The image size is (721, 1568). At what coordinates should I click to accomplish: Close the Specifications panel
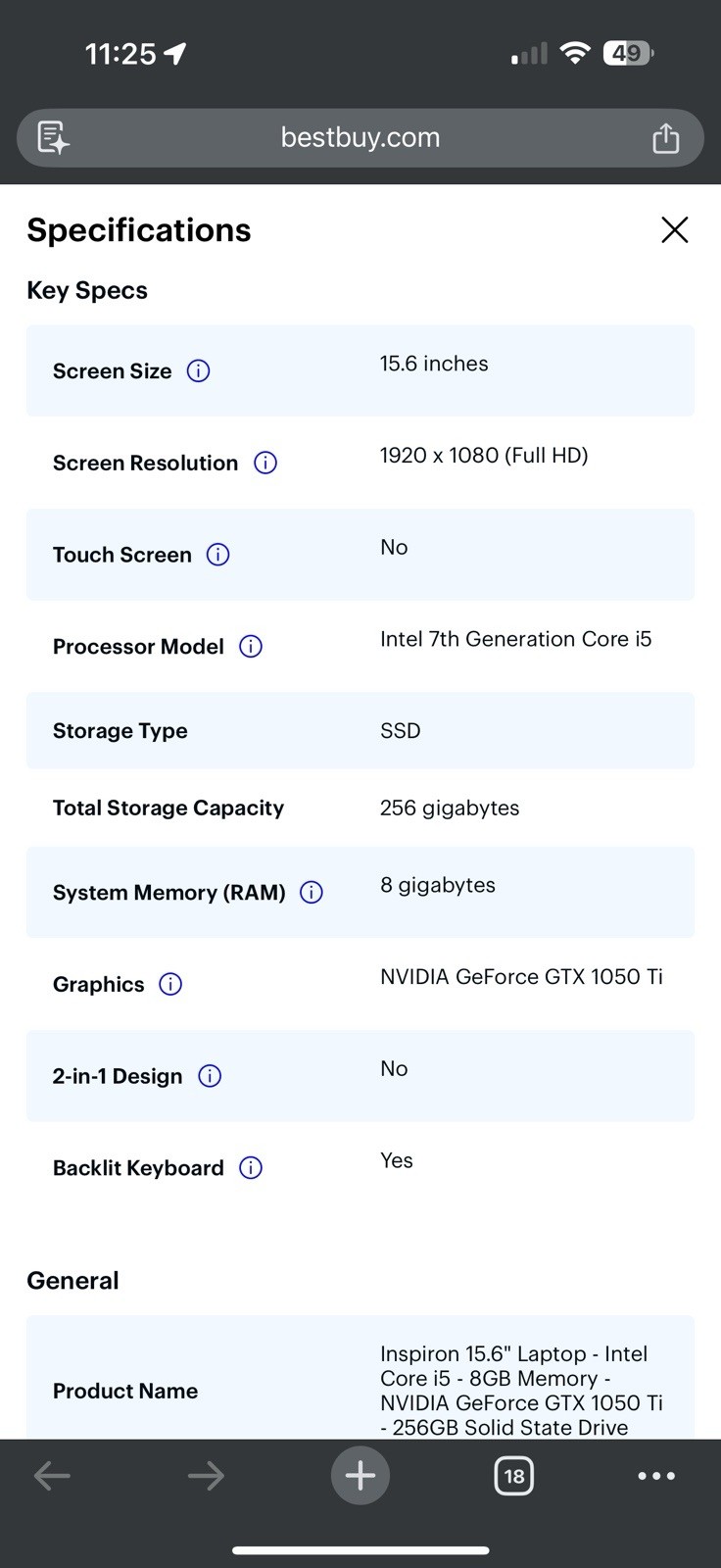click(675, 230)
